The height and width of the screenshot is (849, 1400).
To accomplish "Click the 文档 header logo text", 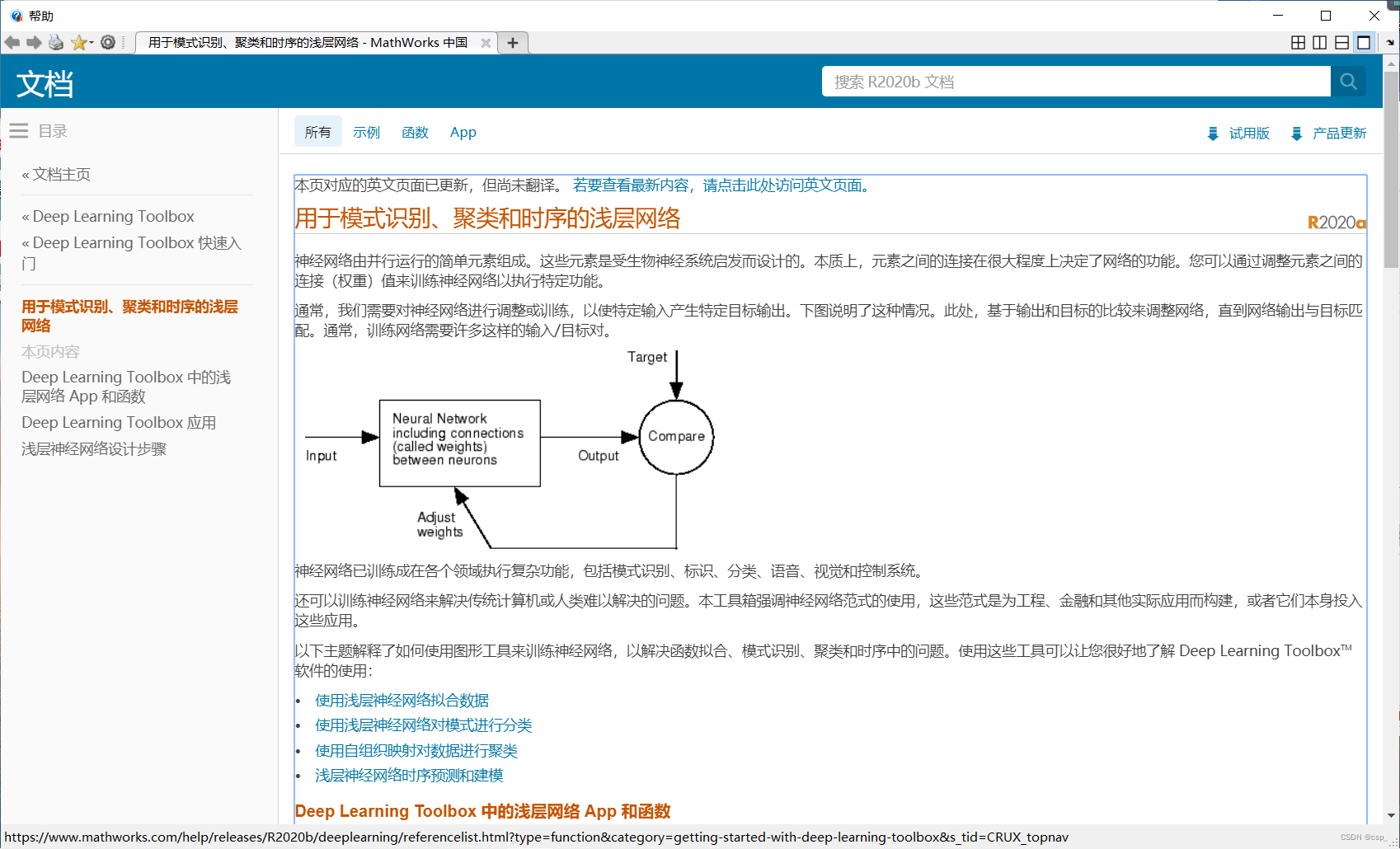I will pos(45,83).
